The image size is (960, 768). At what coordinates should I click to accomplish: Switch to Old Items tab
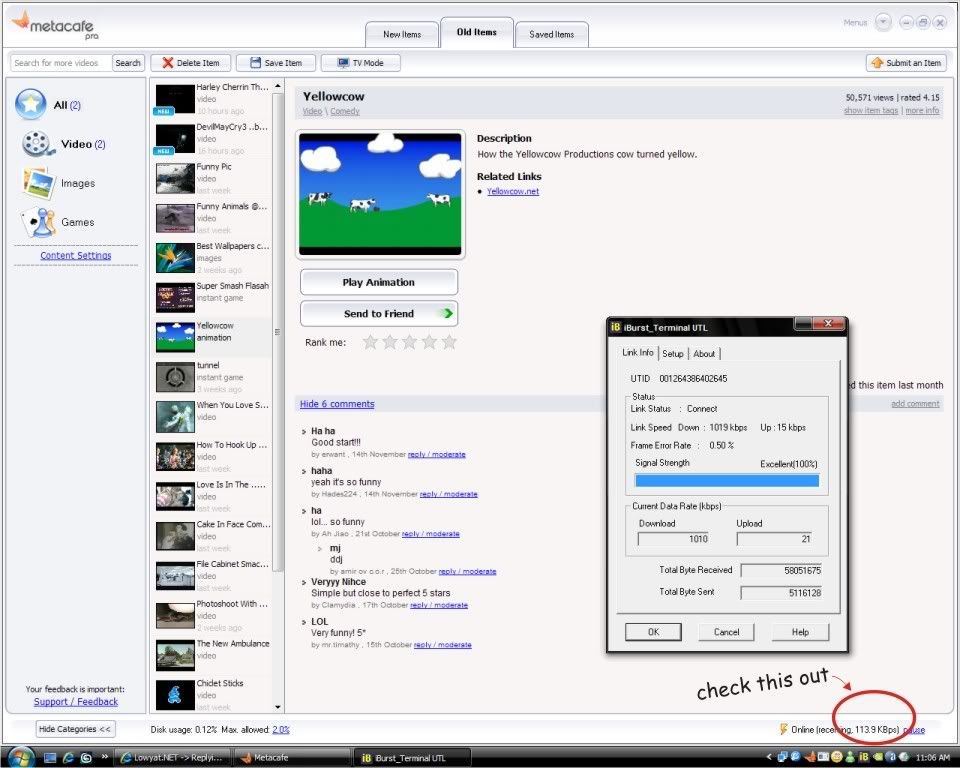(x=476, y=32)
